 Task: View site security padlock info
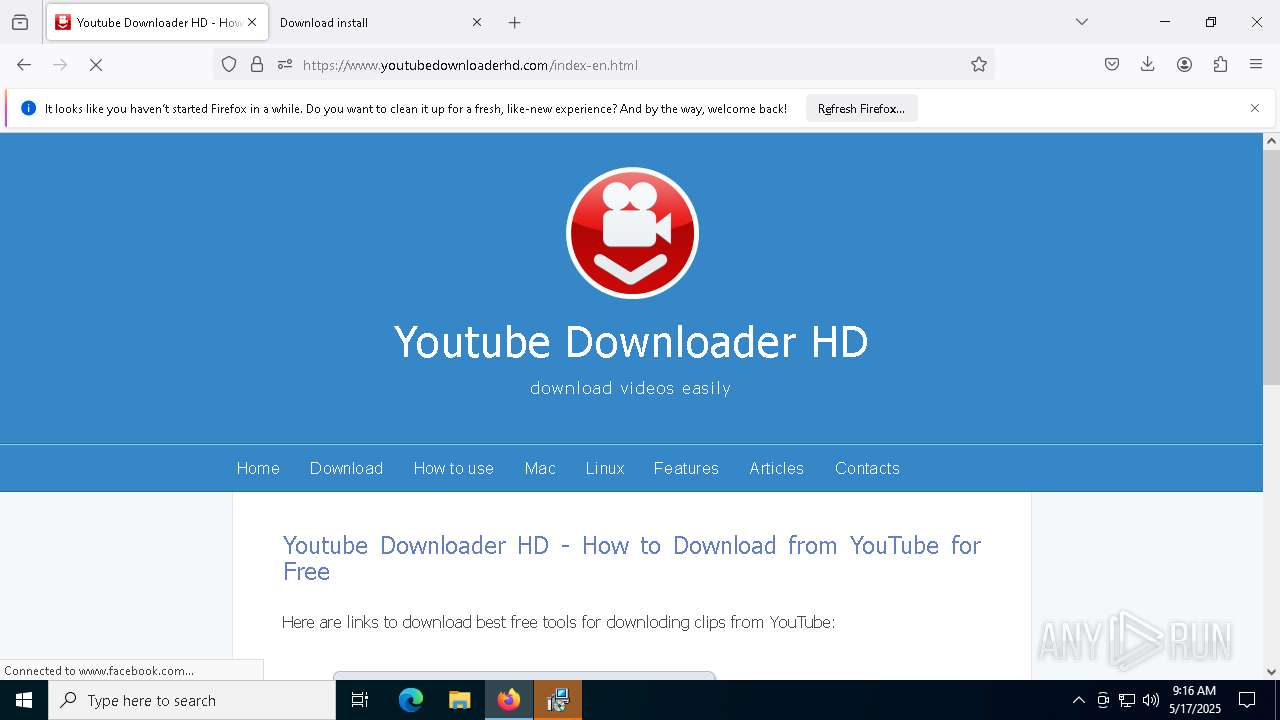pyautogui.click(x=257, y=65)
